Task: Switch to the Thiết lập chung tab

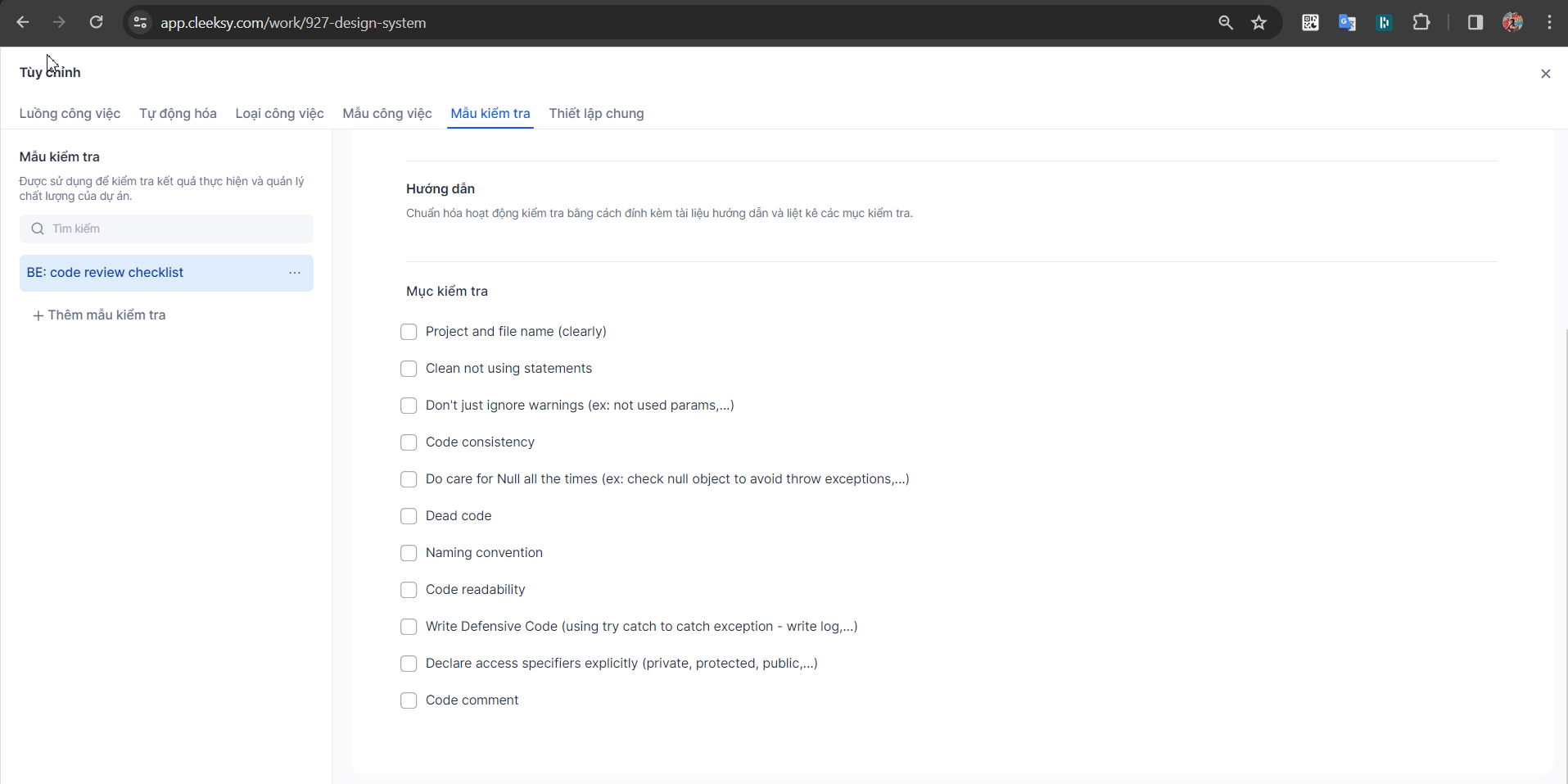Action: 597,114
